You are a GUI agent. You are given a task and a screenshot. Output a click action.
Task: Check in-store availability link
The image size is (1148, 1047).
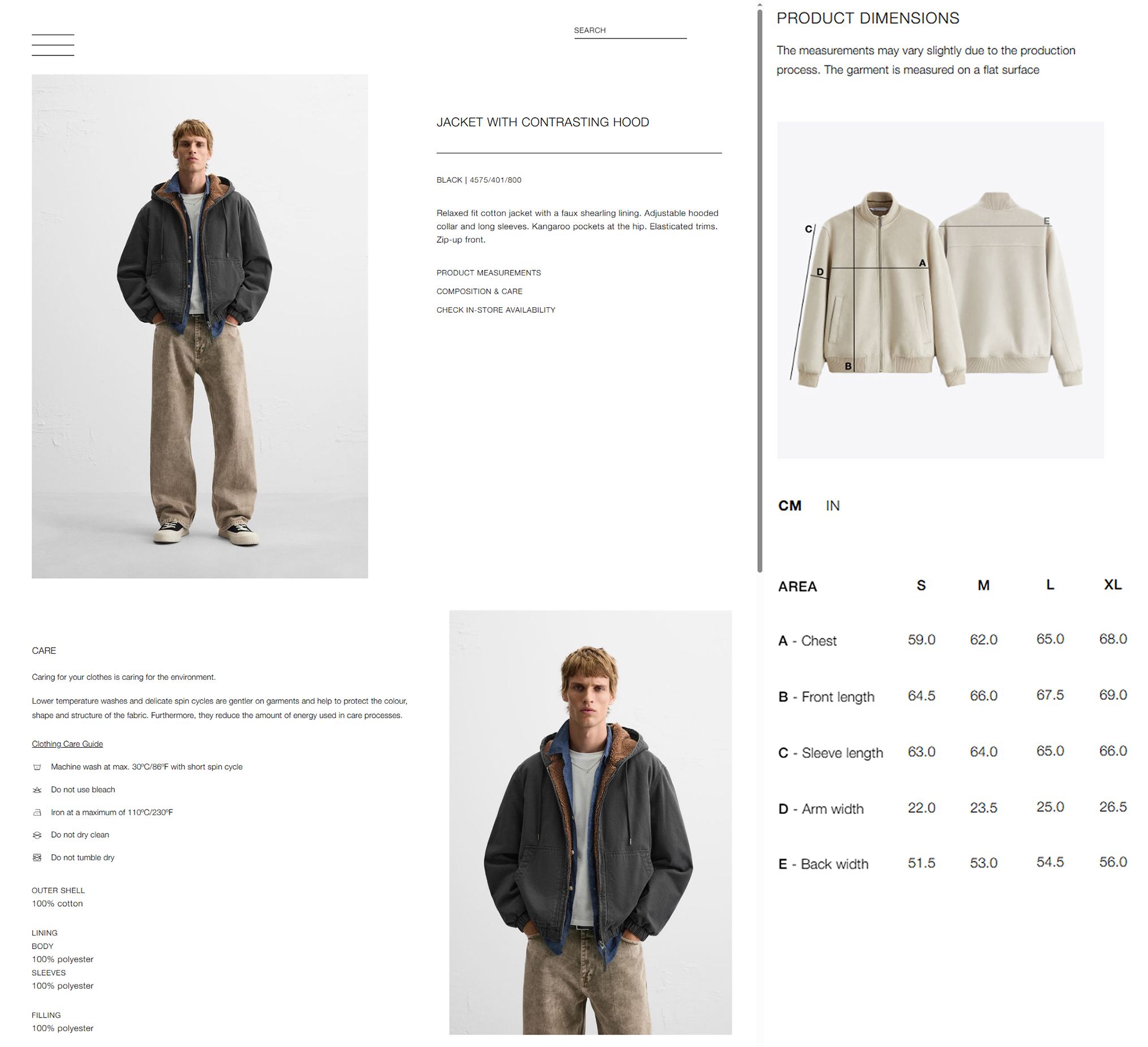(496, 310)
